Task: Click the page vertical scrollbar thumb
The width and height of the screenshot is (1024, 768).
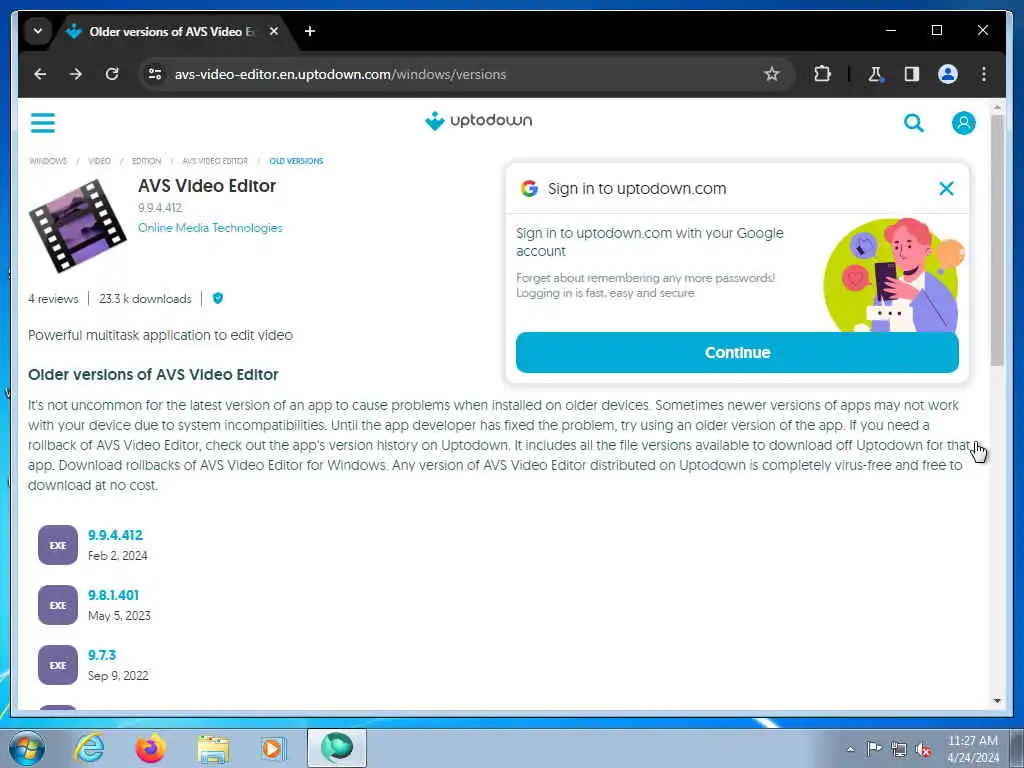Action: [x=997, y=241]
